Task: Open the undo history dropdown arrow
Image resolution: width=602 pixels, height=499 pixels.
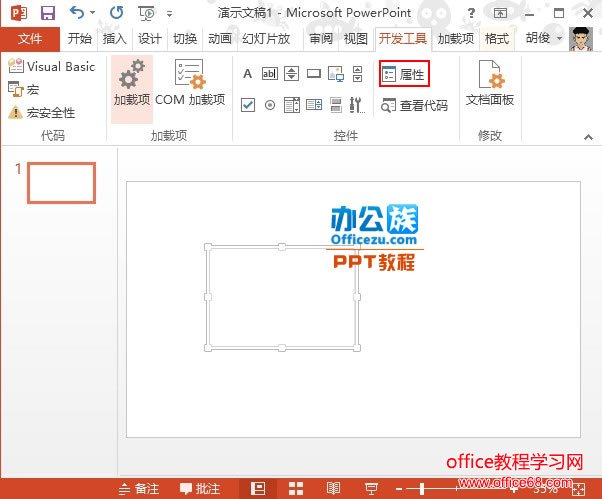Action: 93,13
